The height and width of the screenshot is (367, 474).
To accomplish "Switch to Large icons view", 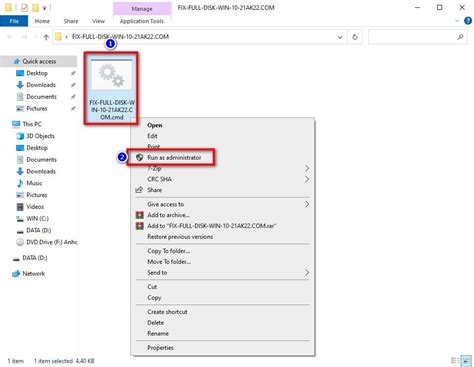I will [x=466, y=361].
